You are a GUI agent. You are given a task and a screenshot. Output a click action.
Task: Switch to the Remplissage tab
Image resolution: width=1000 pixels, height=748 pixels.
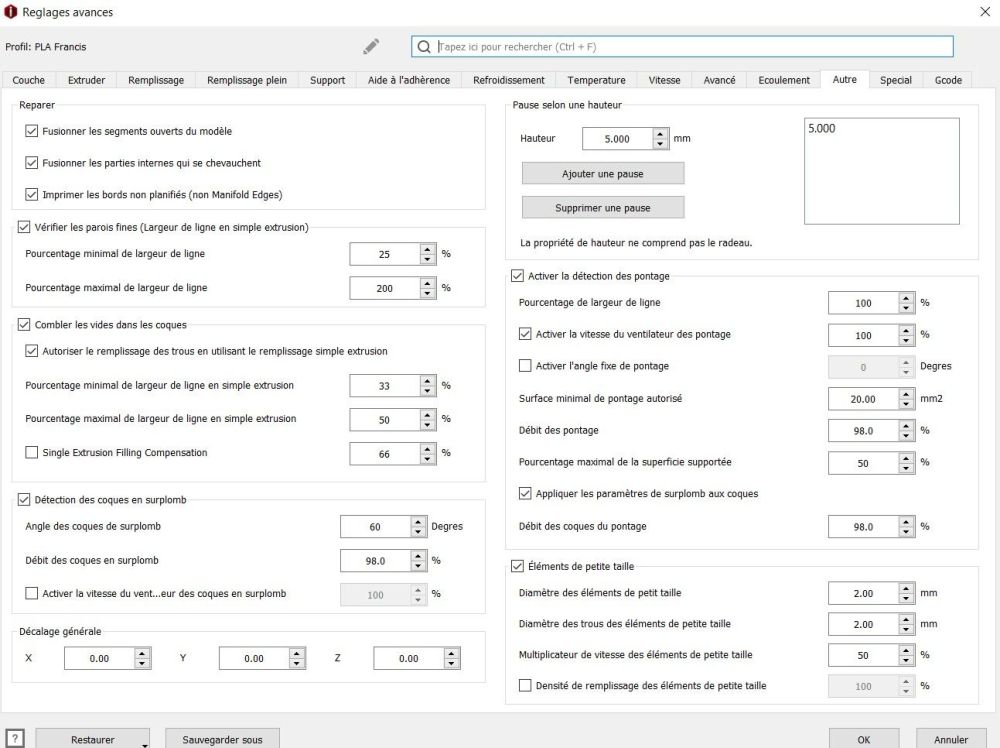[156, 80]
